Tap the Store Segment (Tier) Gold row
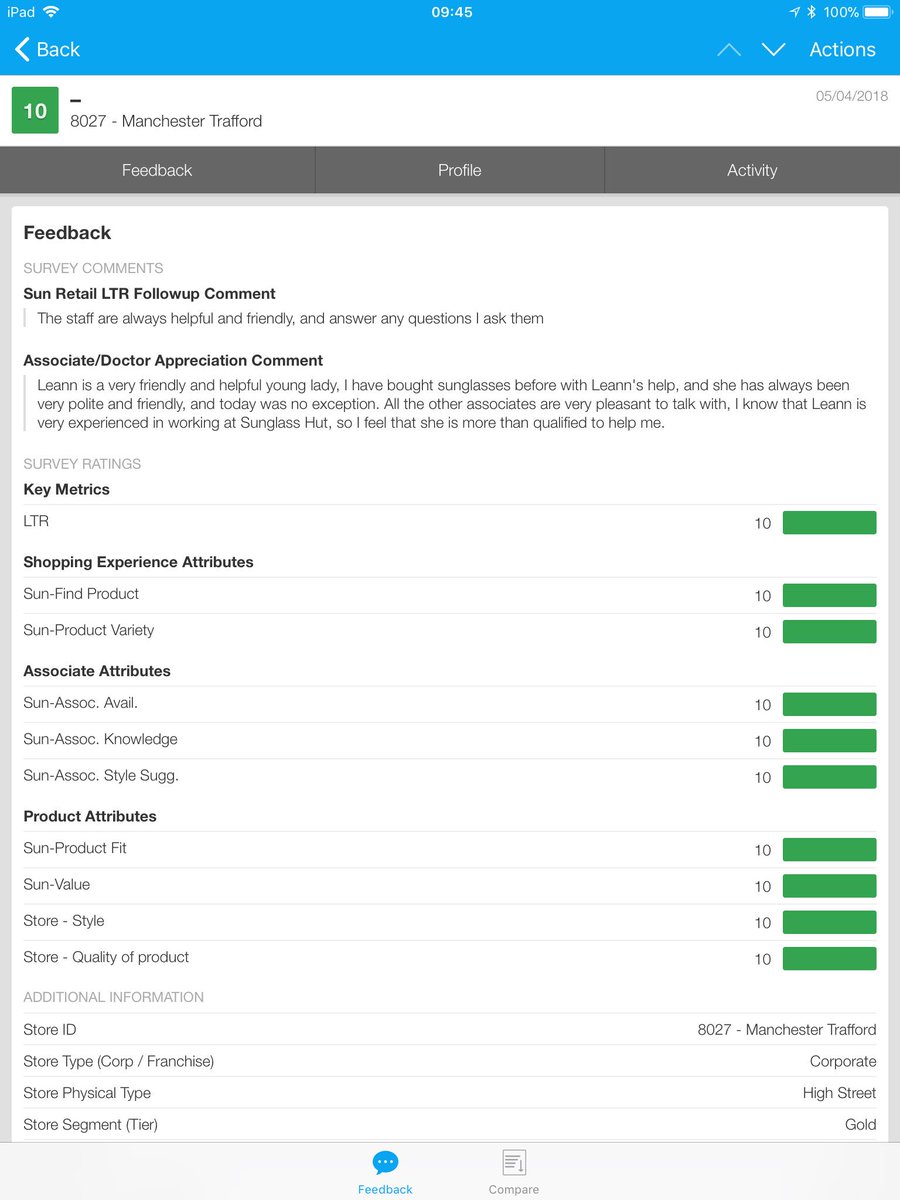 click(x=450, y=1124)
